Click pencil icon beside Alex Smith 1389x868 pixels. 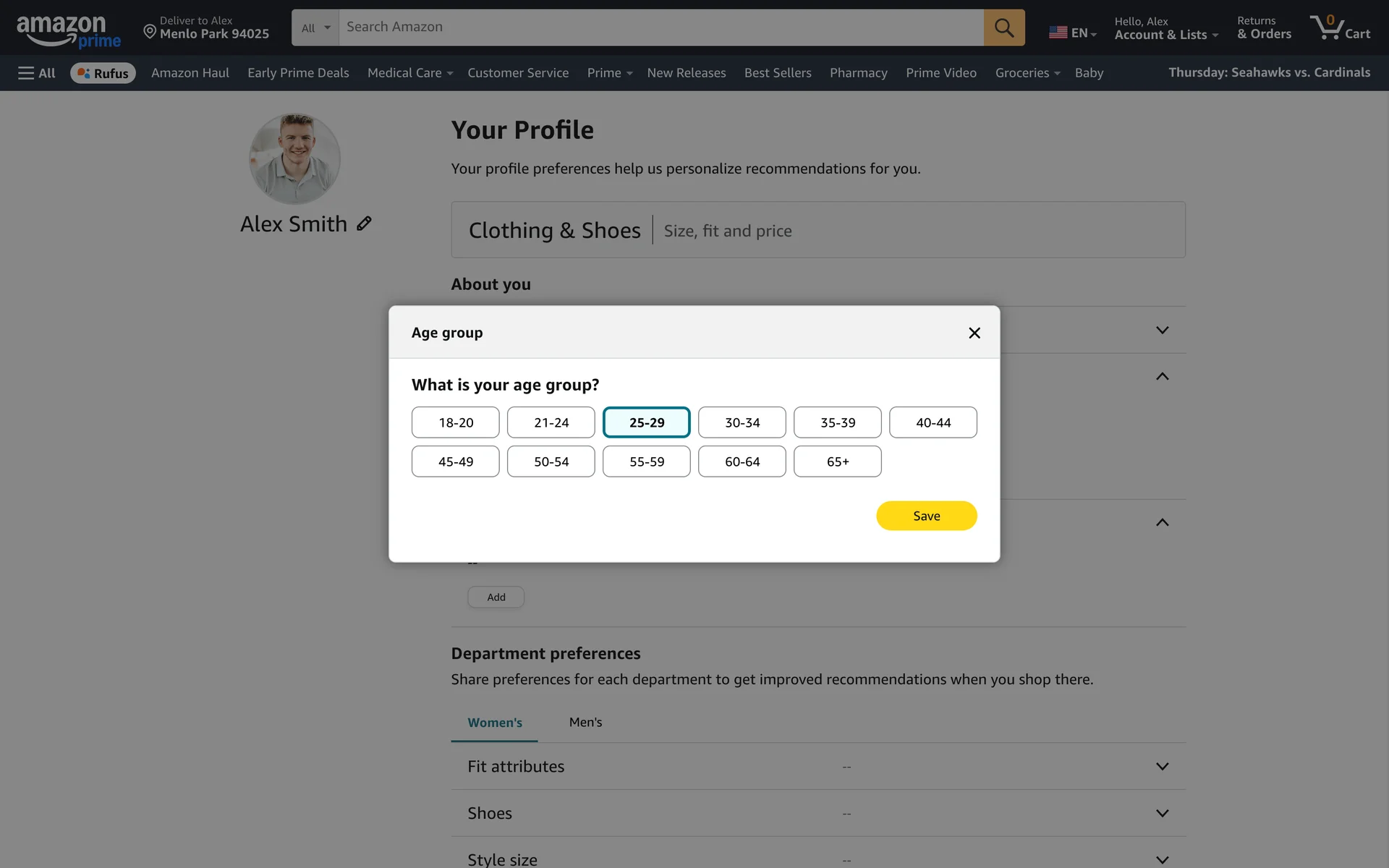pos(364,224)
